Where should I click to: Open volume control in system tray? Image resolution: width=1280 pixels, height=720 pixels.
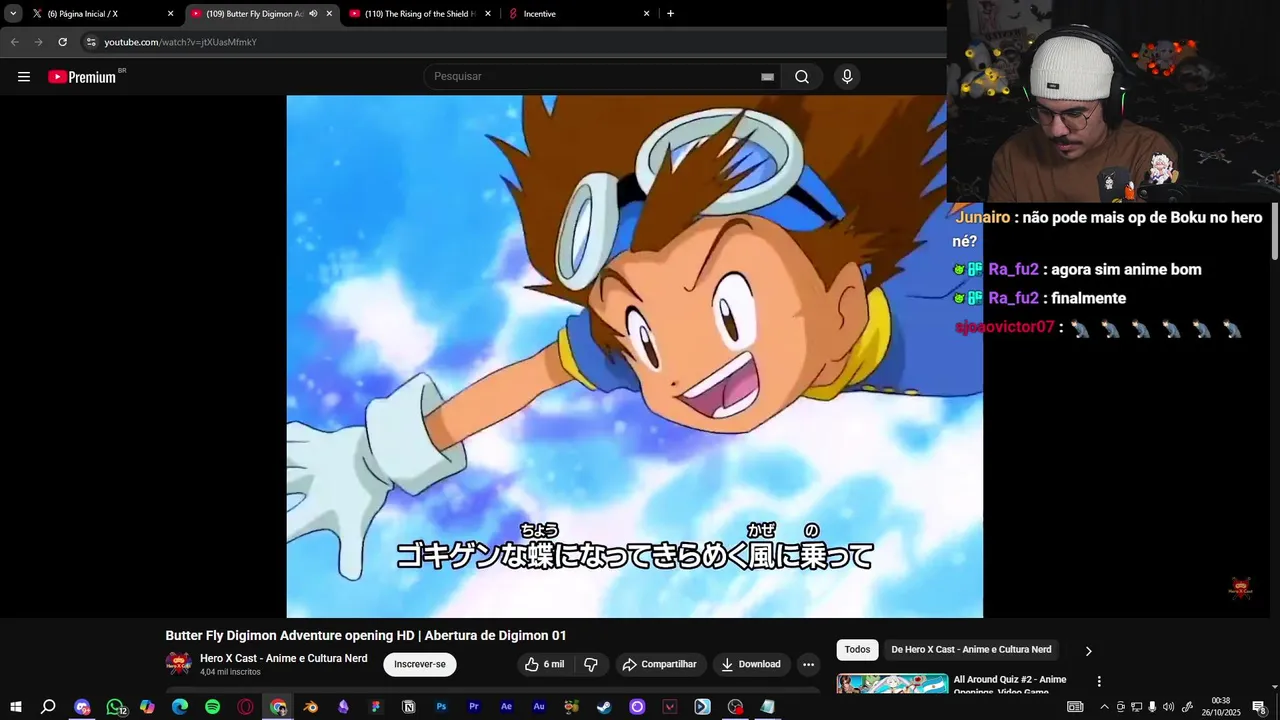pyautogui.click(x=1169, y=707)
